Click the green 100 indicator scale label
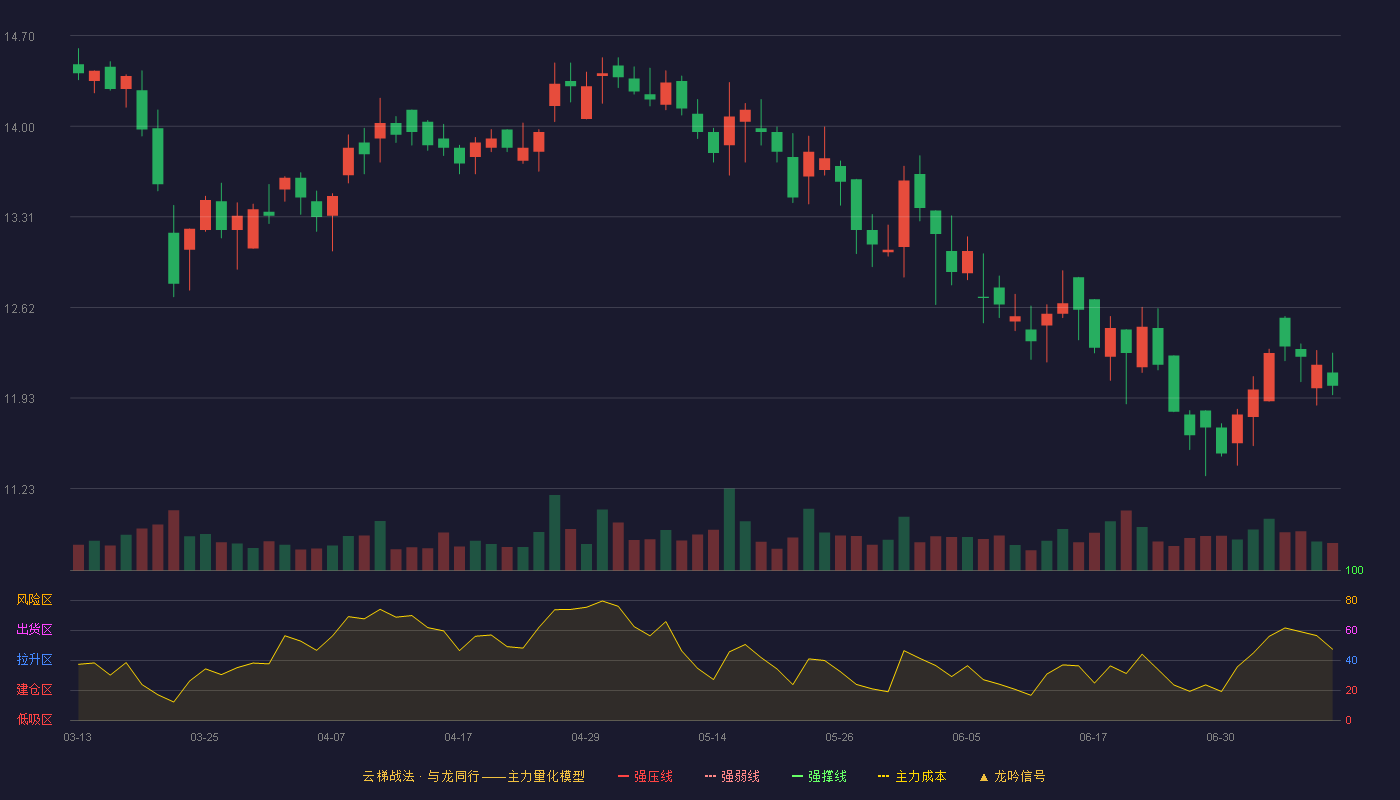Viewport: 1400px width, 800px height. [1354, 571]
